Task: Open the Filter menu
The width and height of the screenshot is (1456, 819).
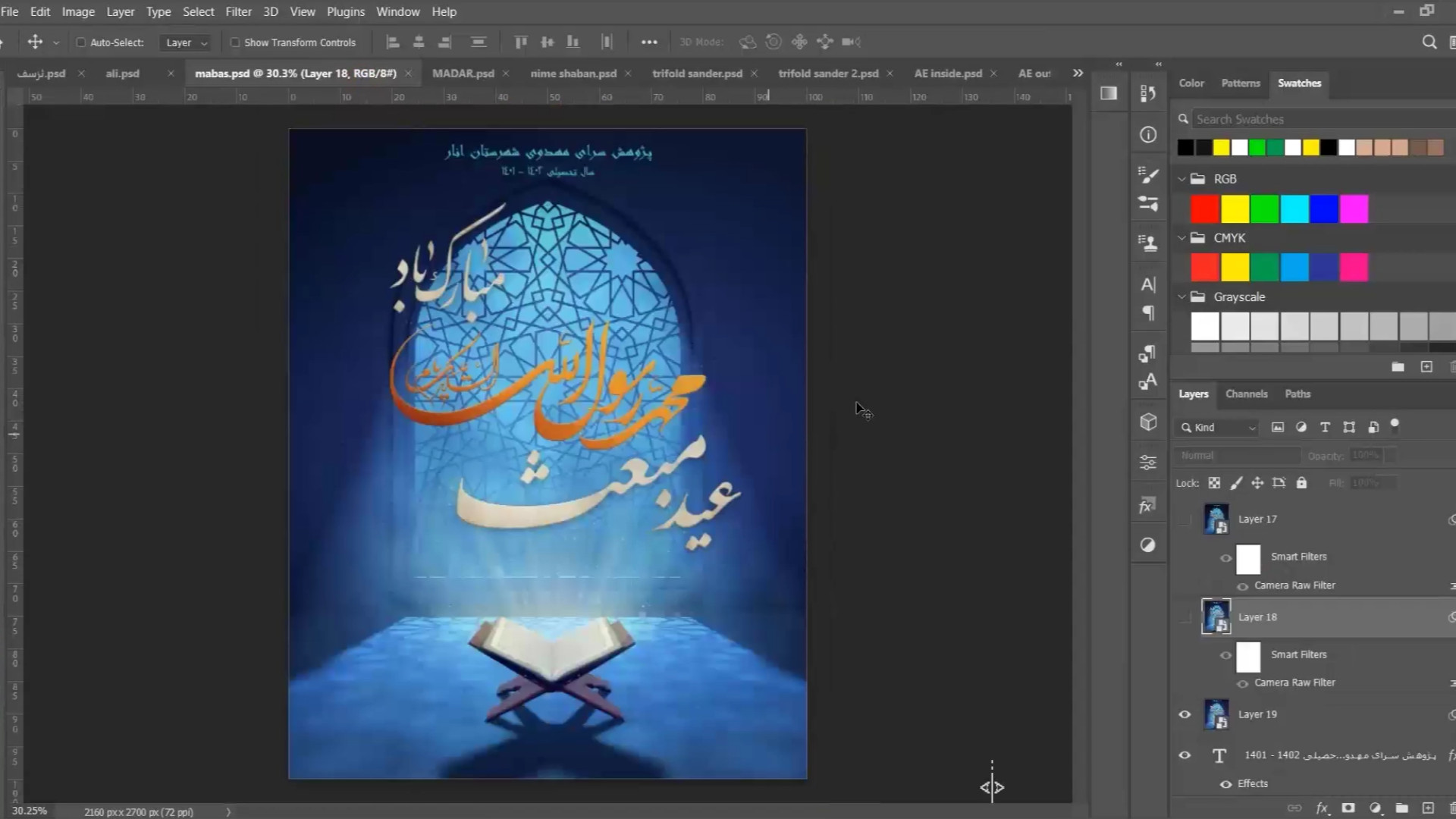Action: pos(238,11)
